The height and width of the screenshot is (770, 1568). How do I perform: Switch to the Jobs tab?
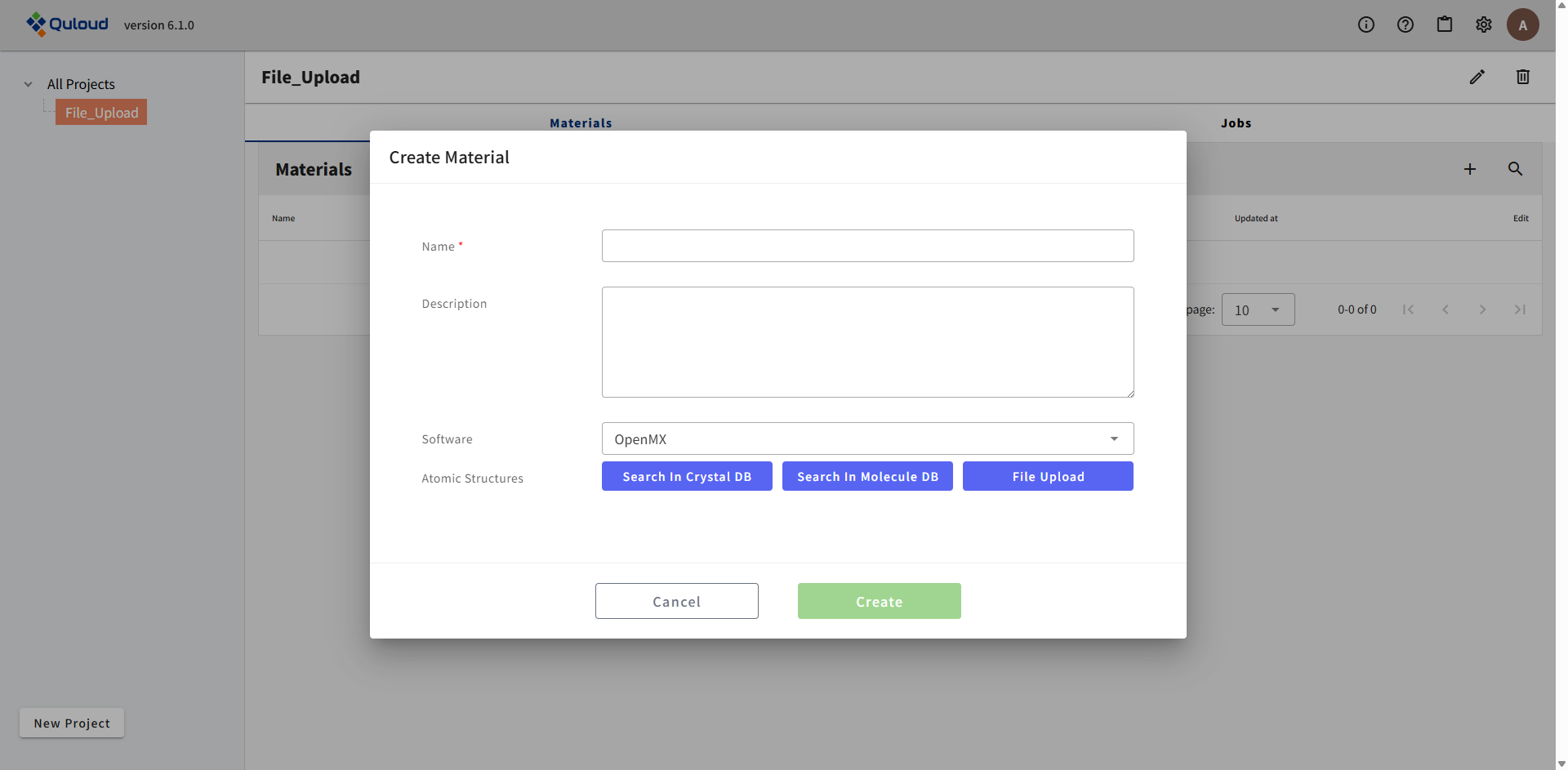[x=1236, y=123]
